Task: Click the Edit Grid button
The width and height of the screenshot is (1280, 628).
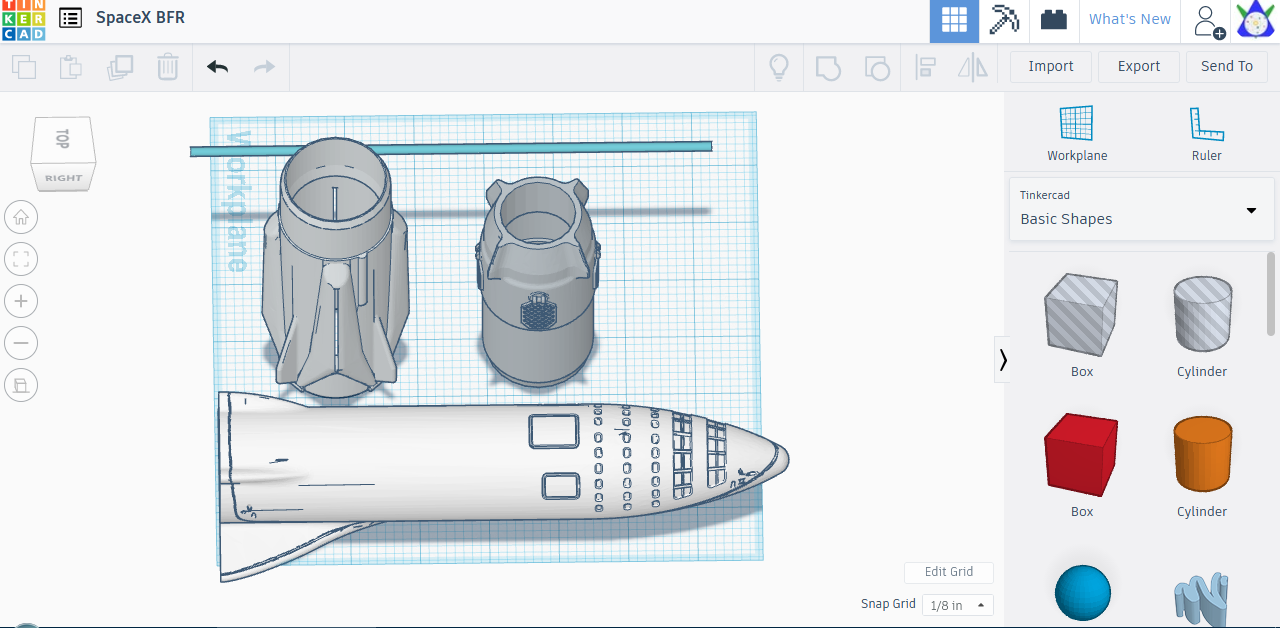Action: 948,572
